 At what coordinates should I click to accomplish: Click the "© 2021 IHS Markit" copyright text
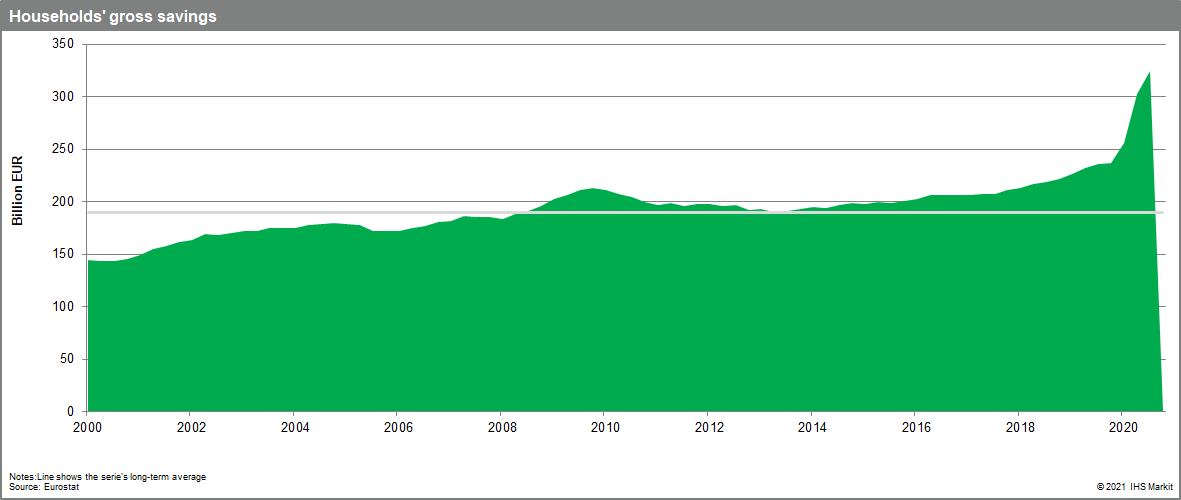(x=1134, y=486)
